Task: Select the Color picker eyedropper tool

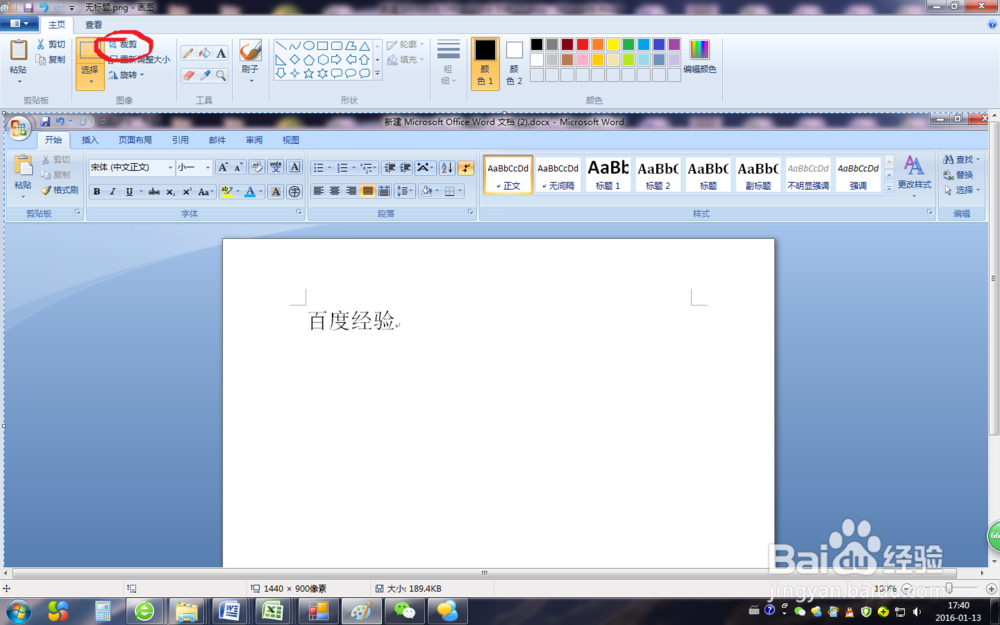Action: (205, 75)
